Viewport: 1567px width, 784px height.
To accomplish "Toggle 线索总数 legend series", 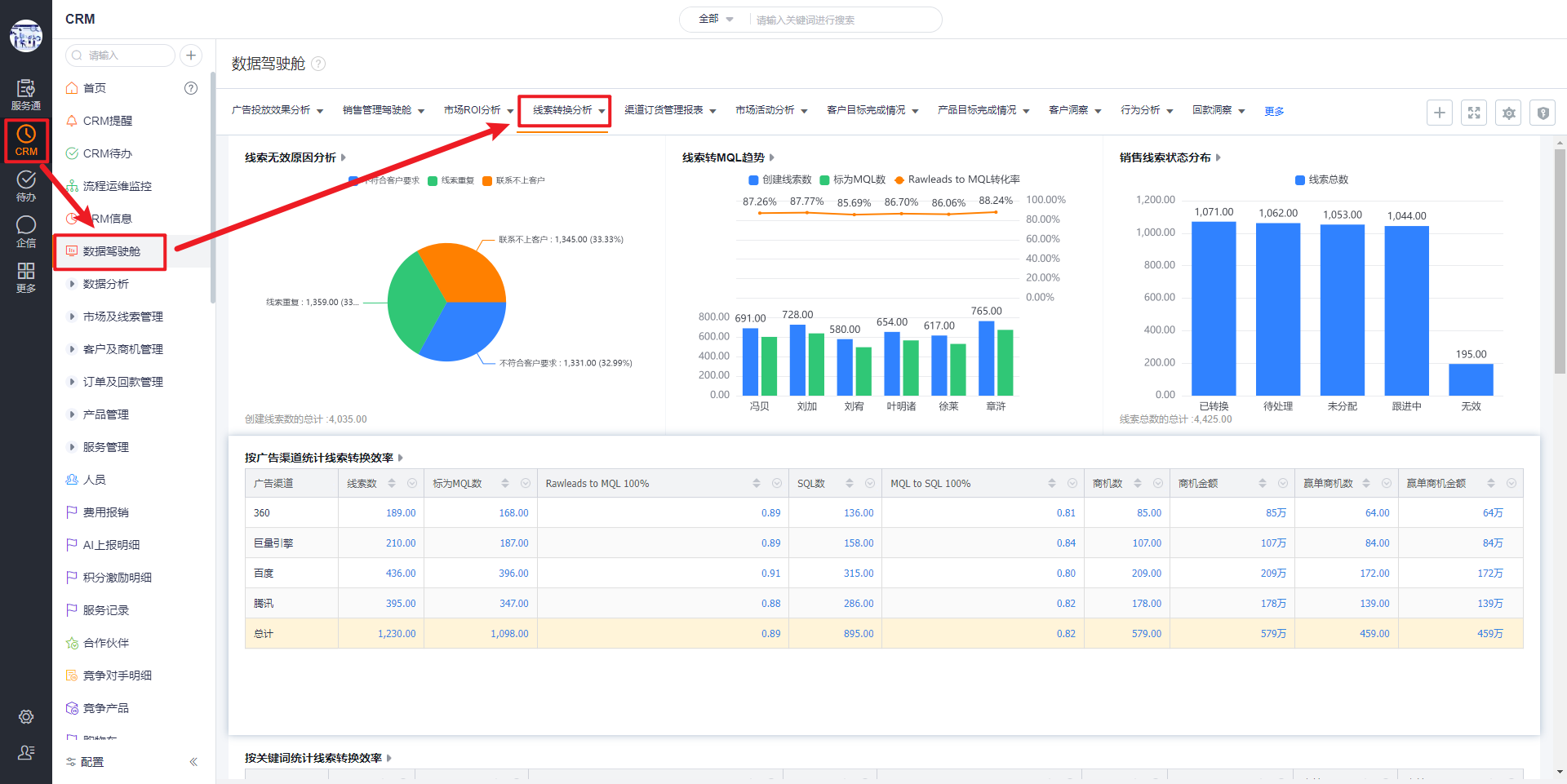I will coord(1322,179).
